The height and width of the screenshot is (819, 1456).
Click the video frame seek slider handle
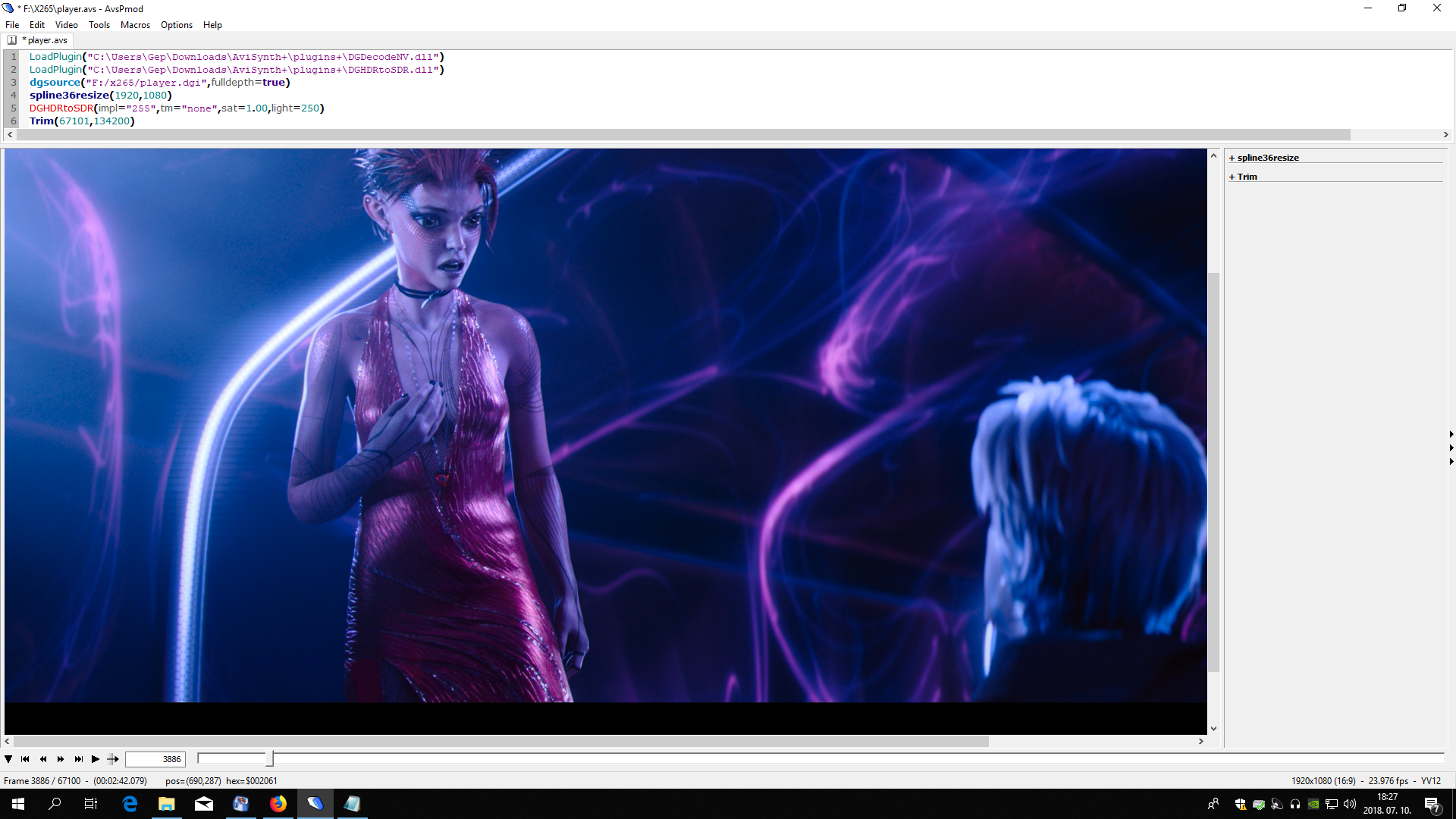(269, 758)
